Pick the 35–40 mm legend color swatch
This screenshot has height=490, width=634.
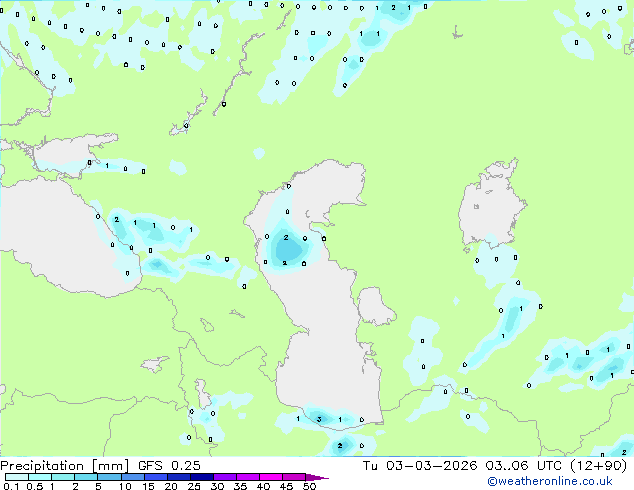click(x=247, y=477)
